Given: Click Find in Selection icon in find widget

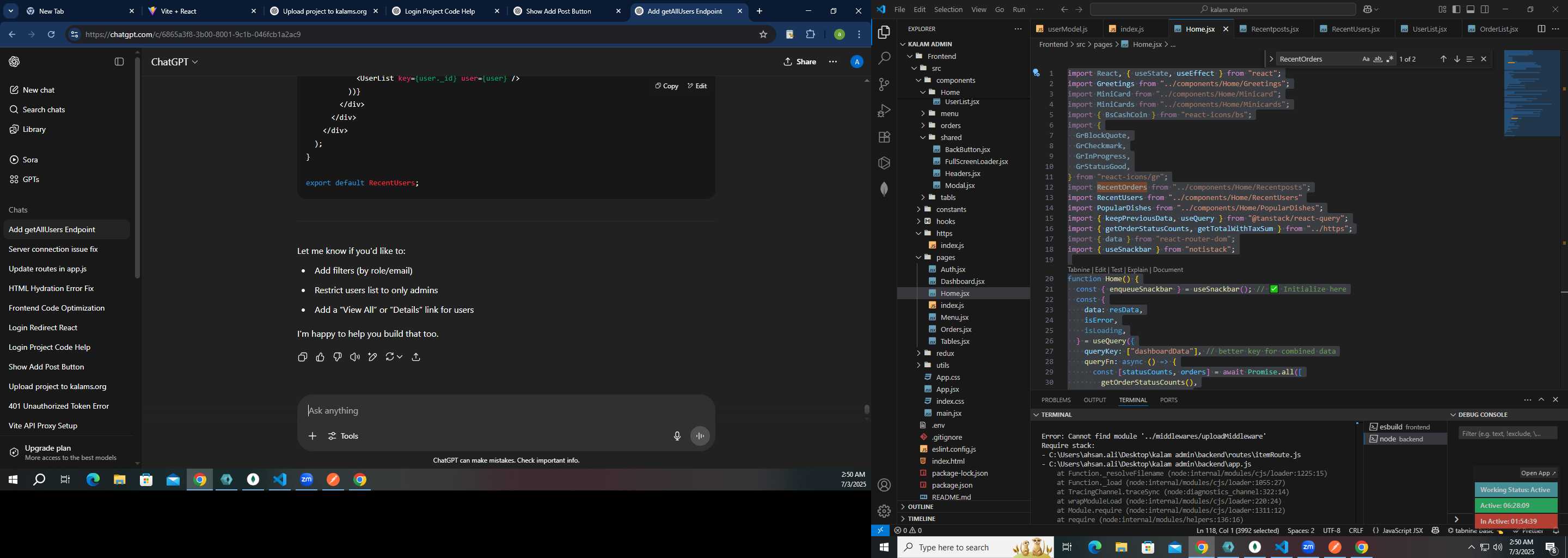Looking at the screenshot, I should coord(1470,59).
